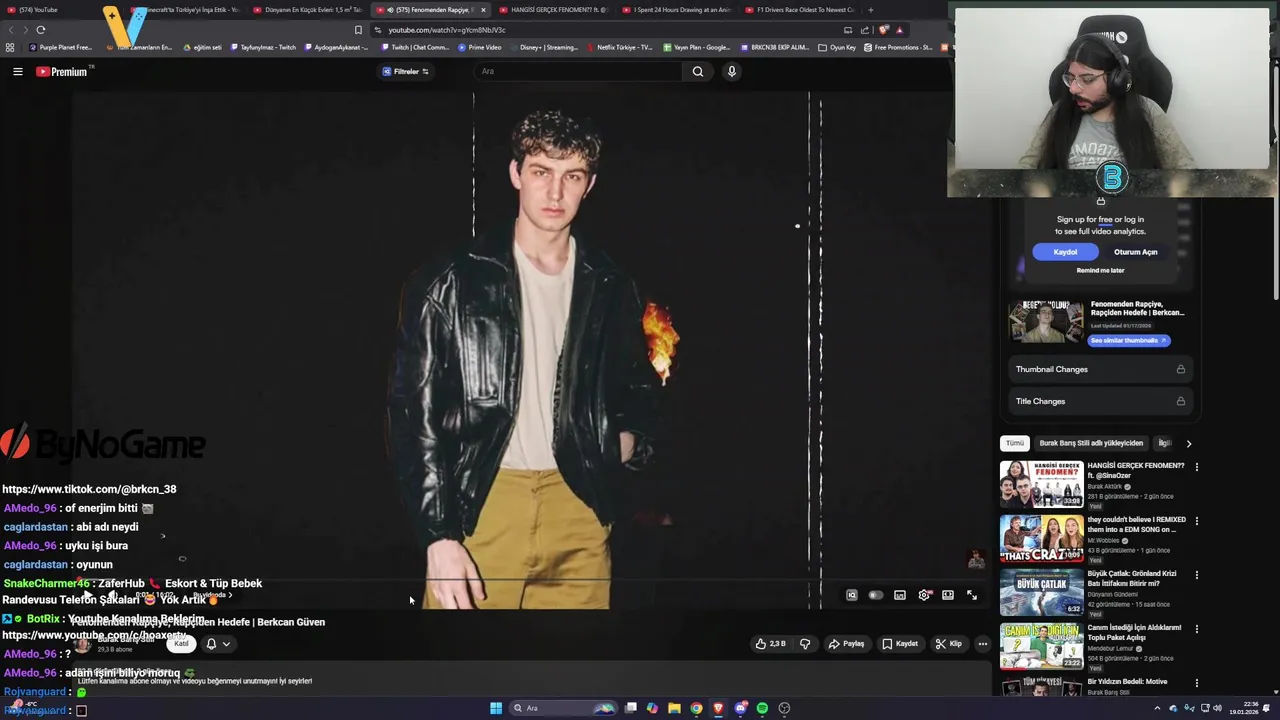Enter fullscreen mode in player
The width and height of the screenshot is (1280, 720).
[972, 595]
